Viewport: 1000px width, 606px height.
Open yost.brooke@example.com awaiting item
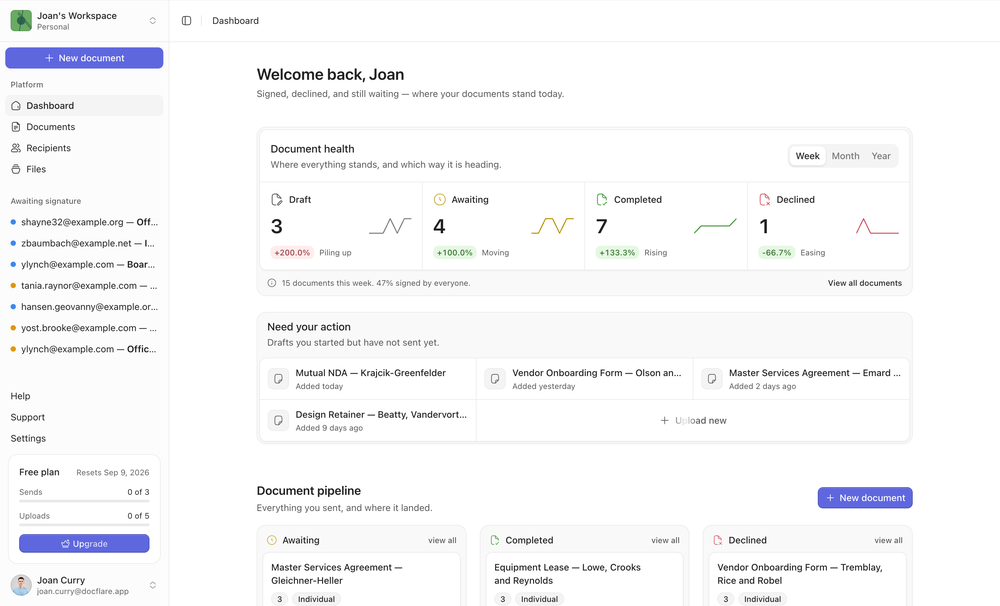84,328
